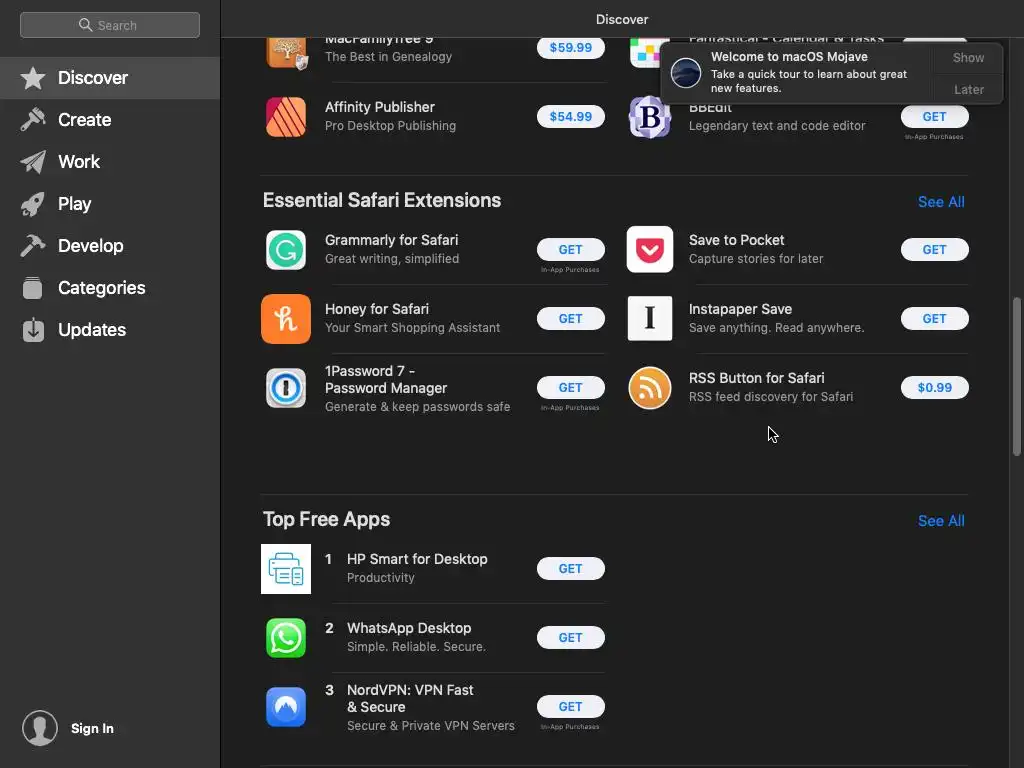Click the 'WhatsApp Desktop' title text
Screen dimensions: 1024x768
tap(409, 628)
